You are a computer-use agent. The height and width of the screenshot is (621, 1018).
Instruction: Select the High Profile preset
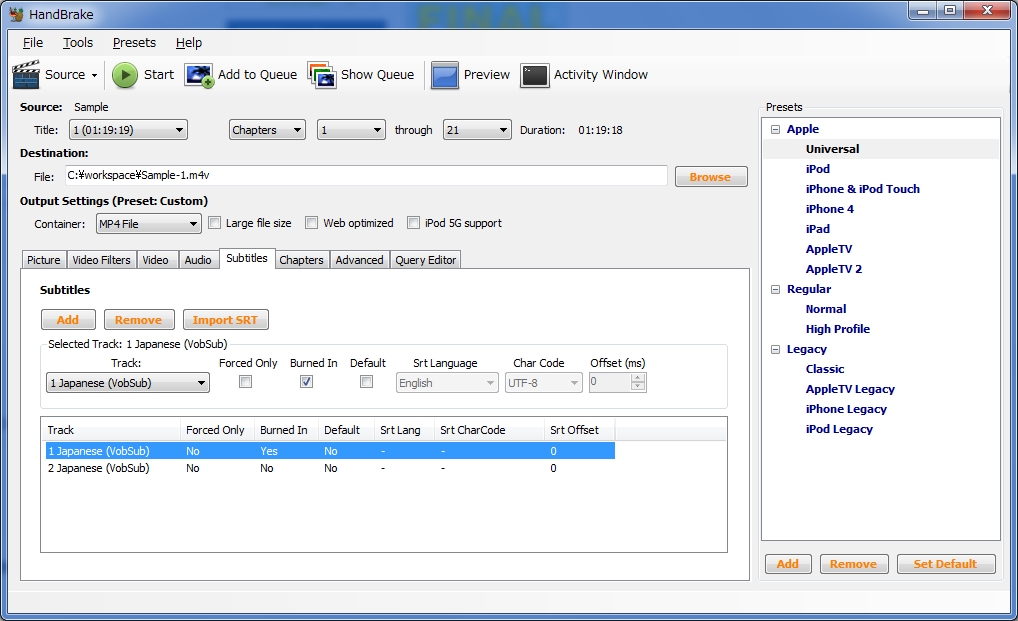click(838, 329)
